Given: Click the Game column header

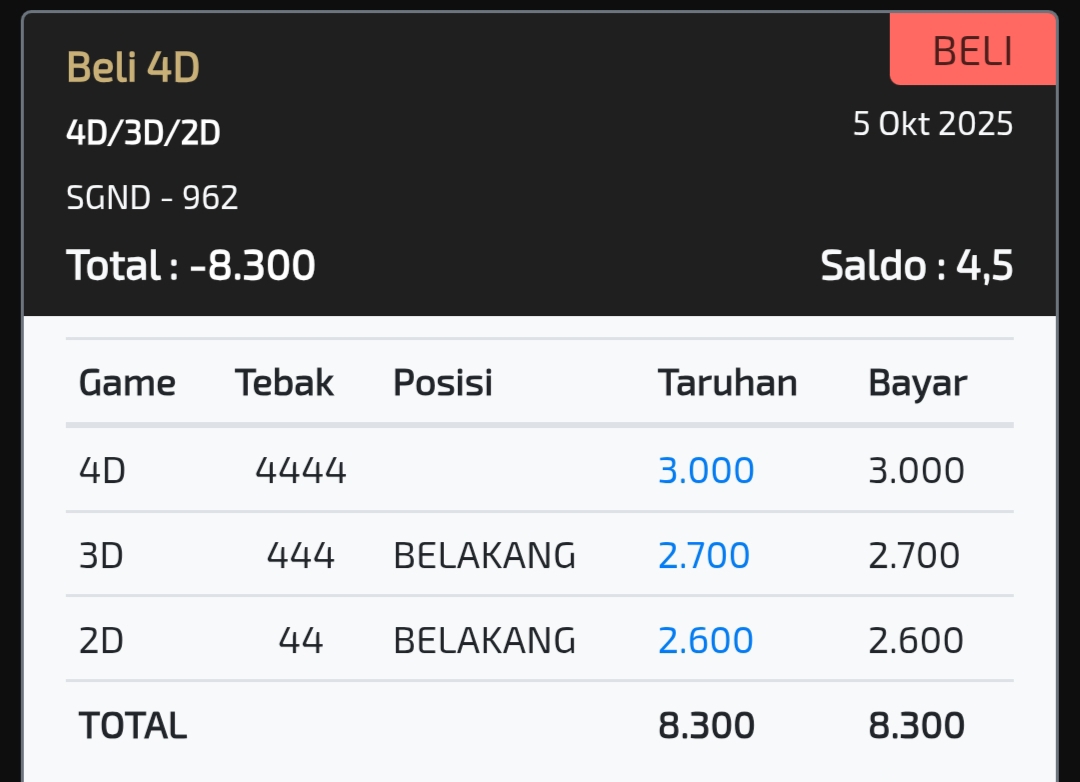Looking at the screenshot, I should [x=127, y=383].
